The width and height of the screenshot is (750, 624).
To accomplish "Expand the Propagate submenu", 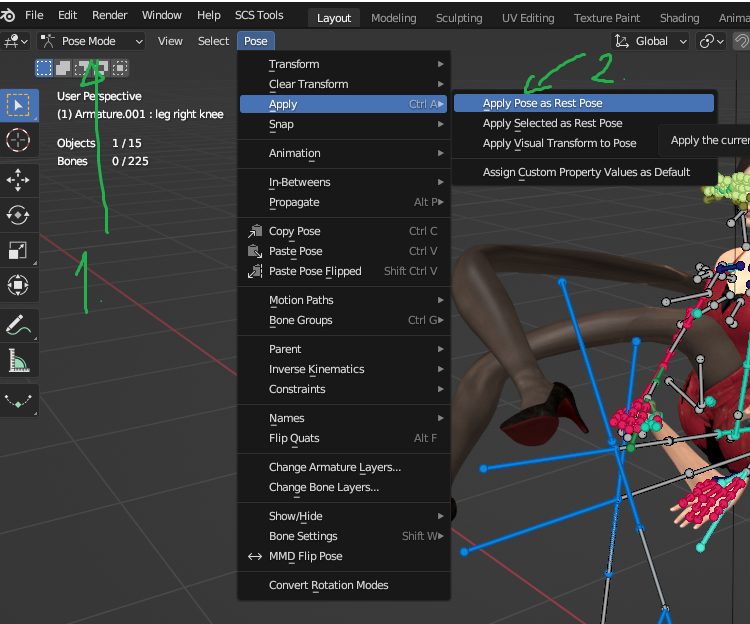I will pos(343,202).
